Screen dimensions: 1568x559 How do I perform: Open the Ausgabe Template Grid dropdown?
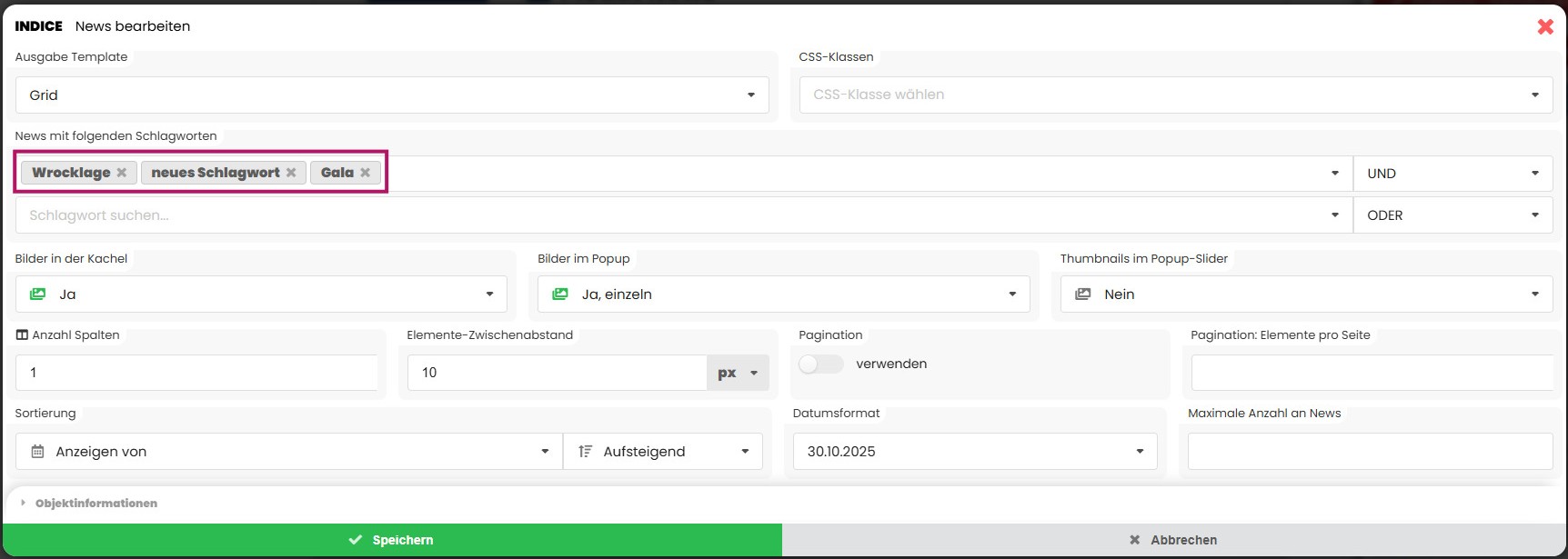(x=392, y=95)
